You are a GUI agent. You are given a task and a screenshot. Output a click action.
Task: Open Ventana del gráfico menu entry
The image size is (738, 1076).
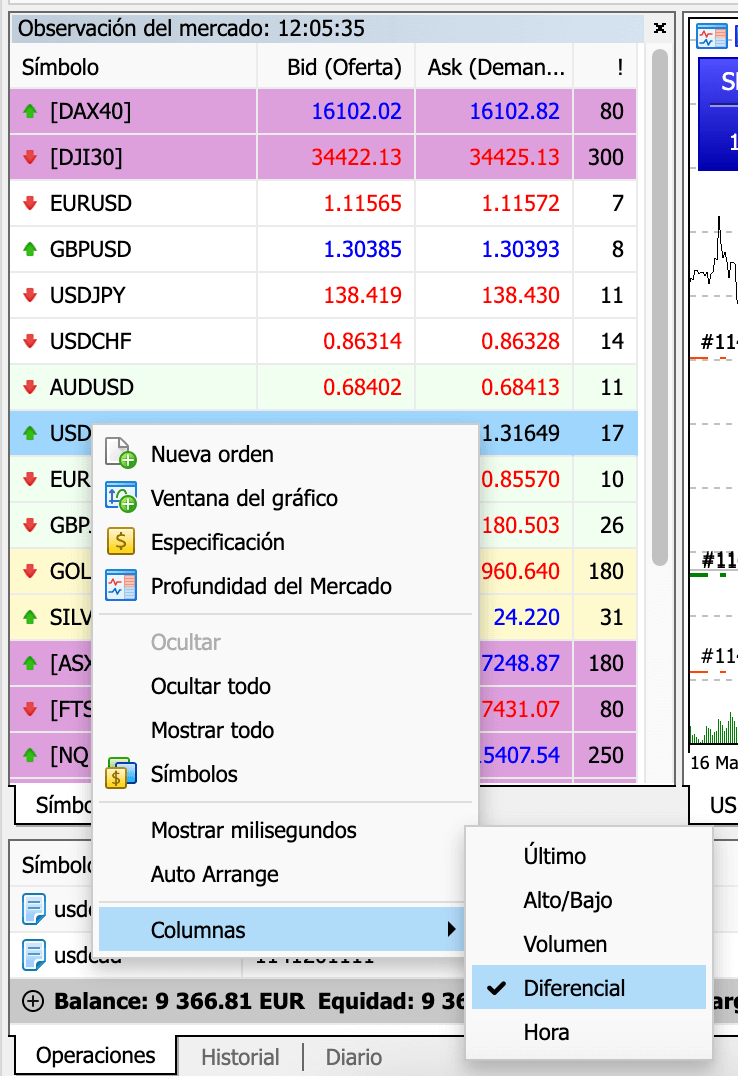tap(244, 498)
